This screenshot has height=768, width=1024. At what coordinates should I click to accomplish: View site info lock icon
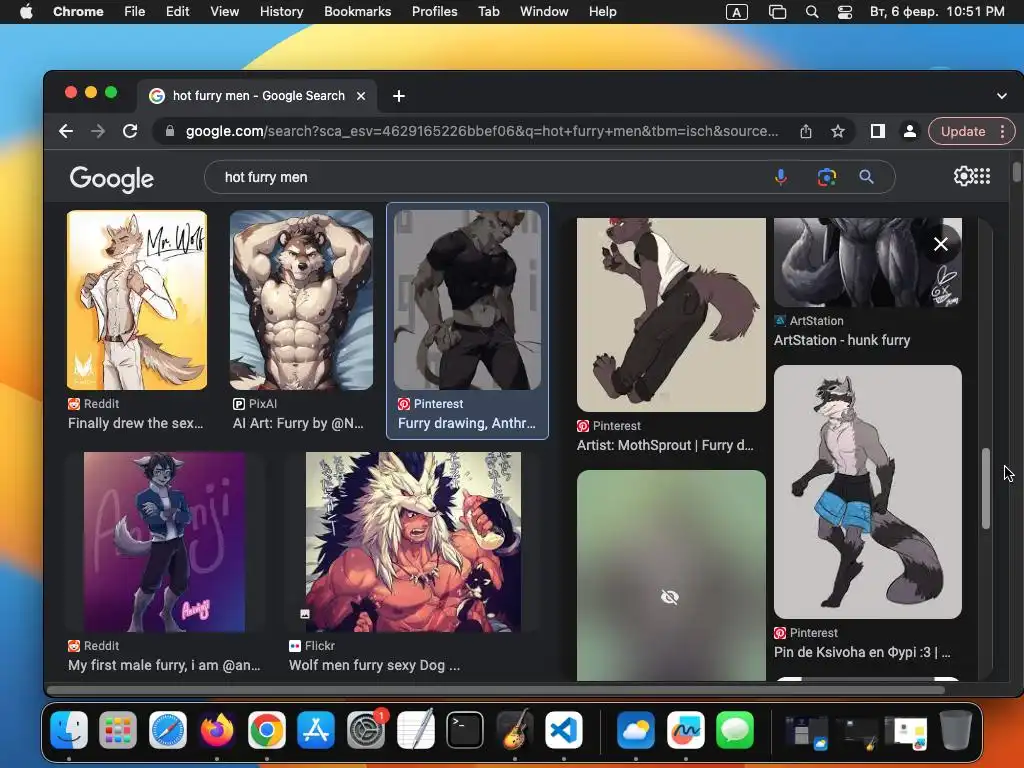pos(170,131)
